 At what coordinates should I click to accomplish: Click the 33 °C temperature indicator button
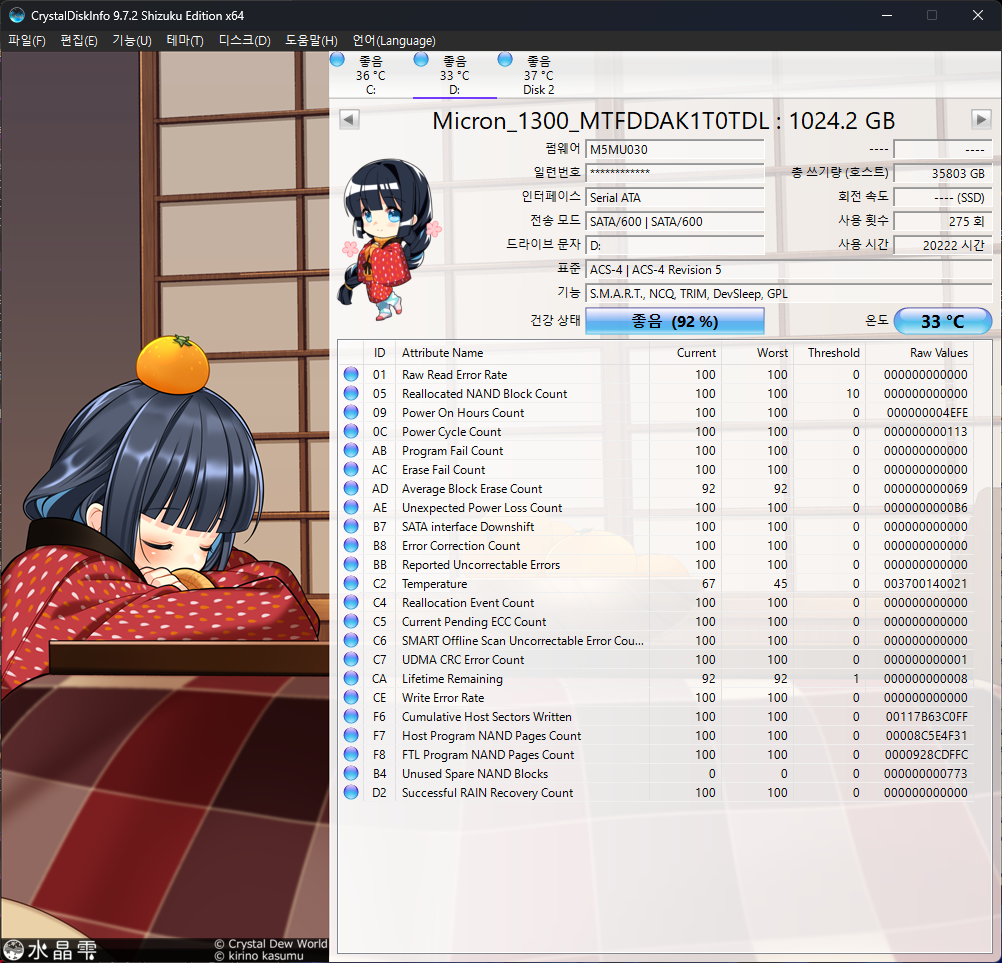click(x=942, y=321)
